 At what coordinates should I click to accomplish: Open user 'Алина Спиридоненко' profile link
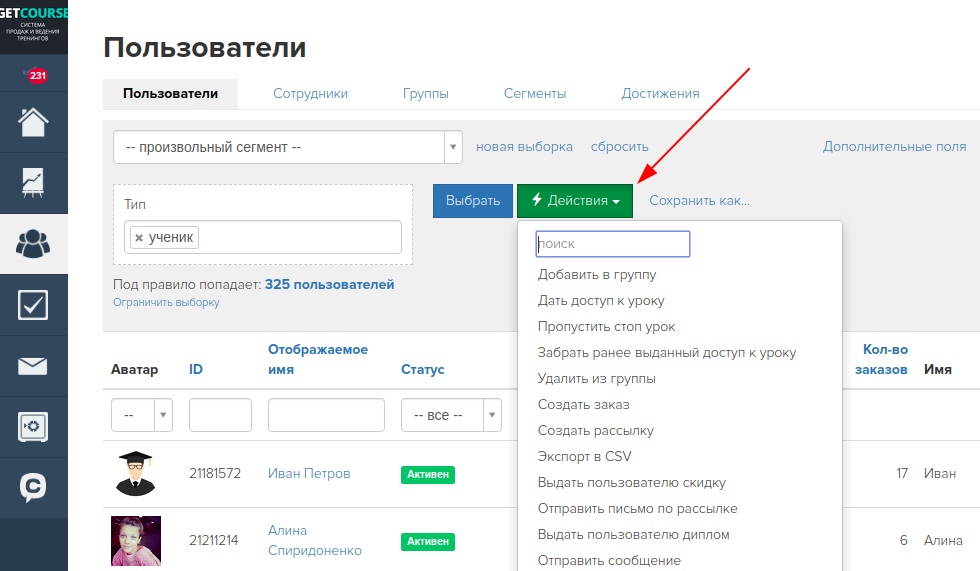[x=315, y=540]
